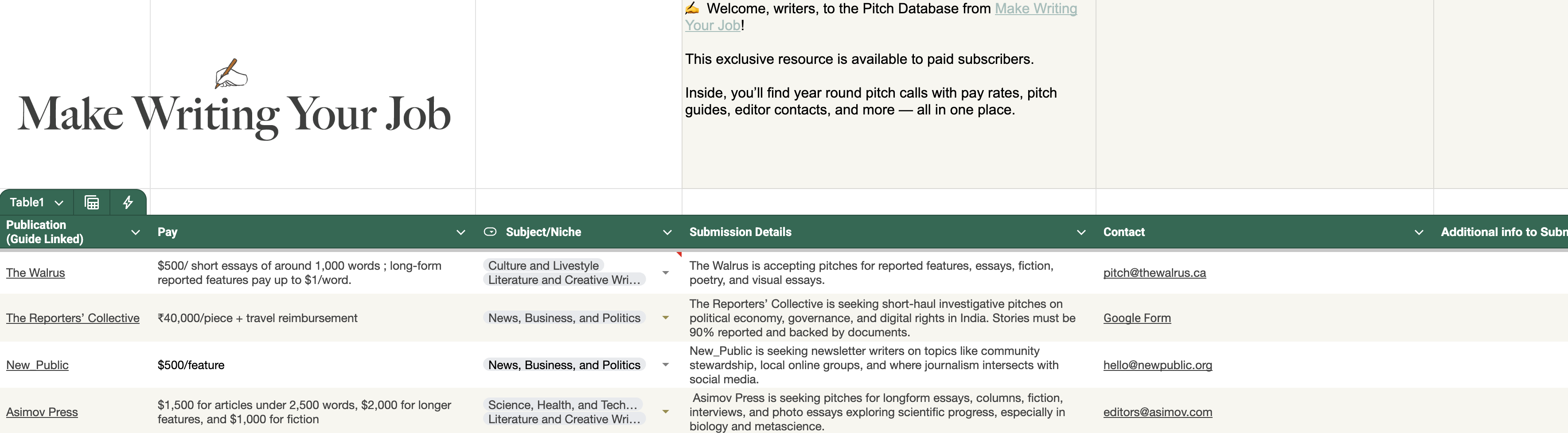This screenshot has height=433, width=1568.
Task: Expand The Reporters' Collective subject dropdown arrow
Action: tap(665, 318)
